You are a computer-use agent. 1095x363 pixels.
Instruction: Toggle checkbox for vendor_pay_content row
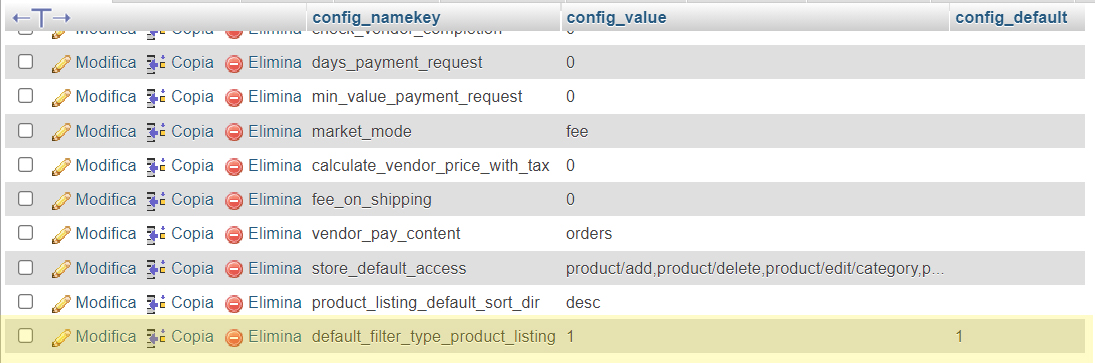click(25, 232)
